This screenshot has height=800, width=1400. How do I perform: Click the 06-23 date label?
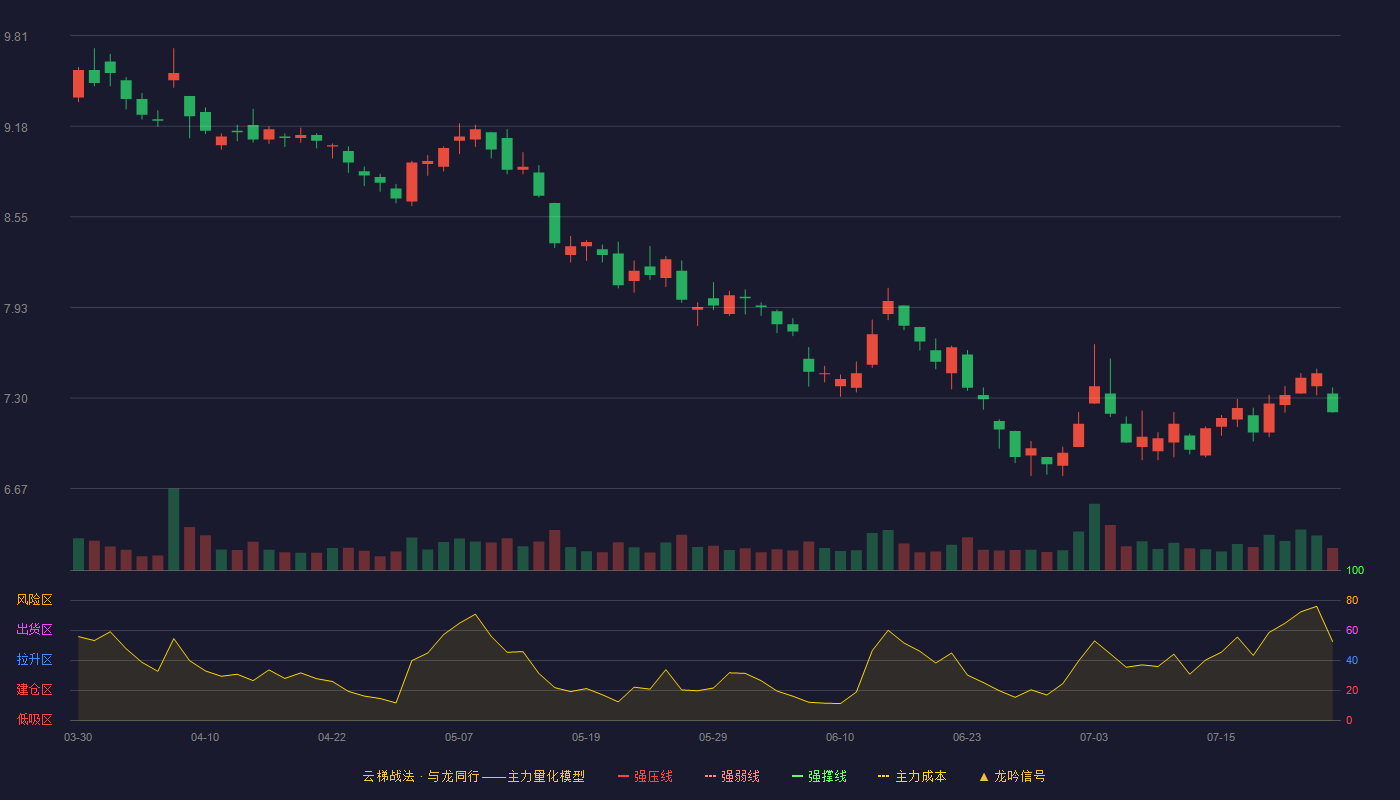[x=967, y=737]
